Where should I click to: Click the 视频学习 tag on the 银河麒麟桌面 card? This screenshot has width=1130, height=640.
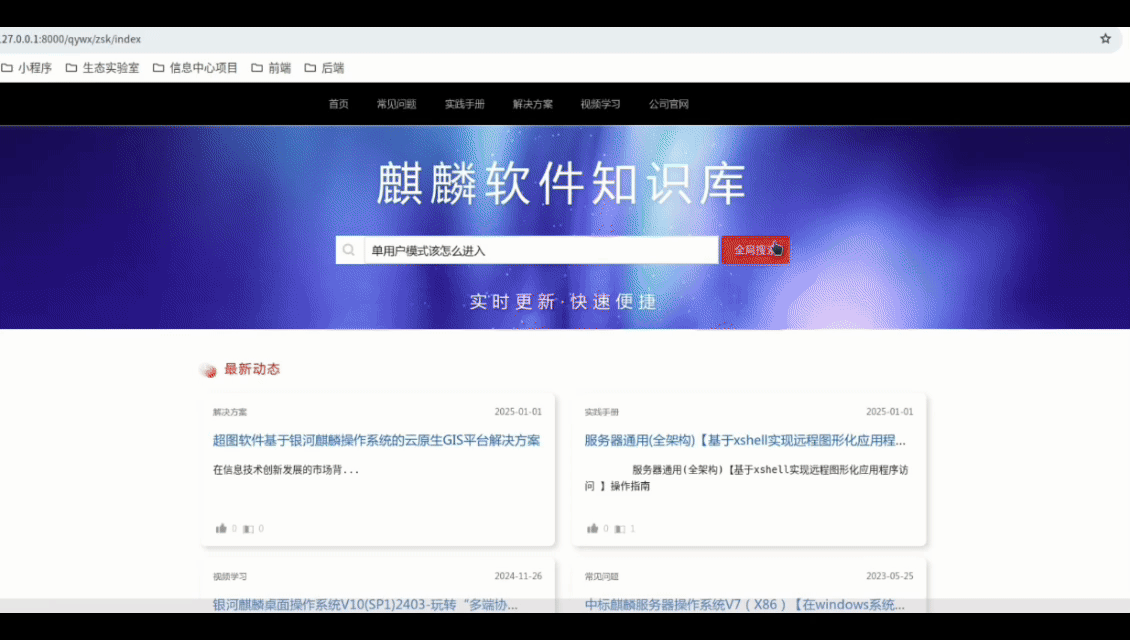[x=230, y=577]
